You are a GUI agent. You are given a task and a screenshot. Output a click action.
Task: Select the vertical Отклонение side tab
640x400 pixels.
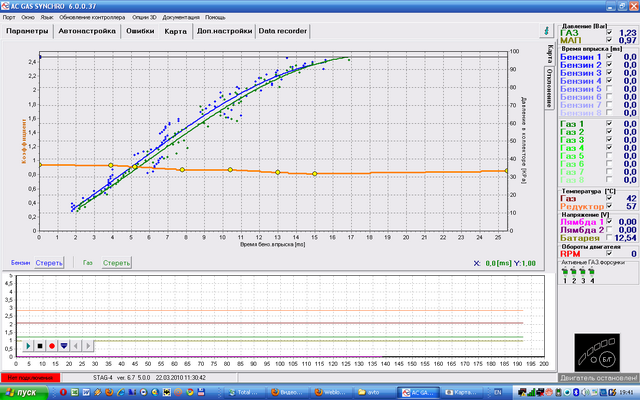point(549,87)
